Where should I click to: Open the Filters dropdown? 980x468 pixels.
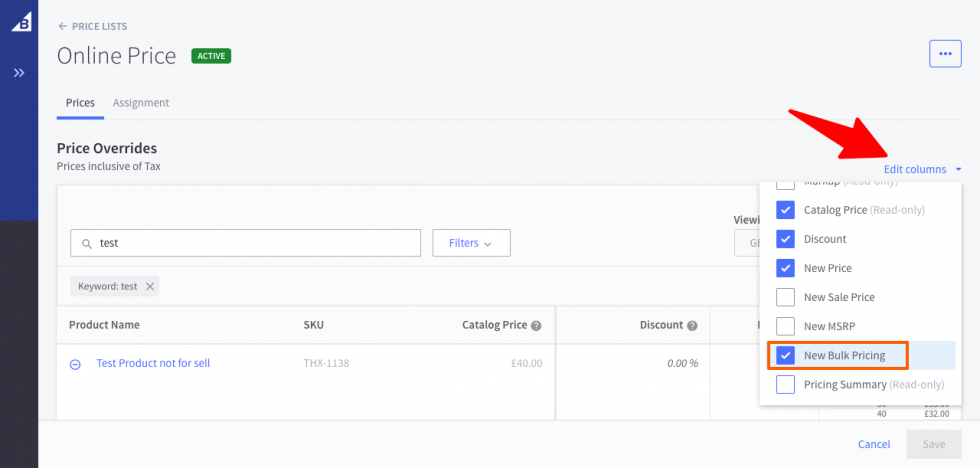click(471, 243)
